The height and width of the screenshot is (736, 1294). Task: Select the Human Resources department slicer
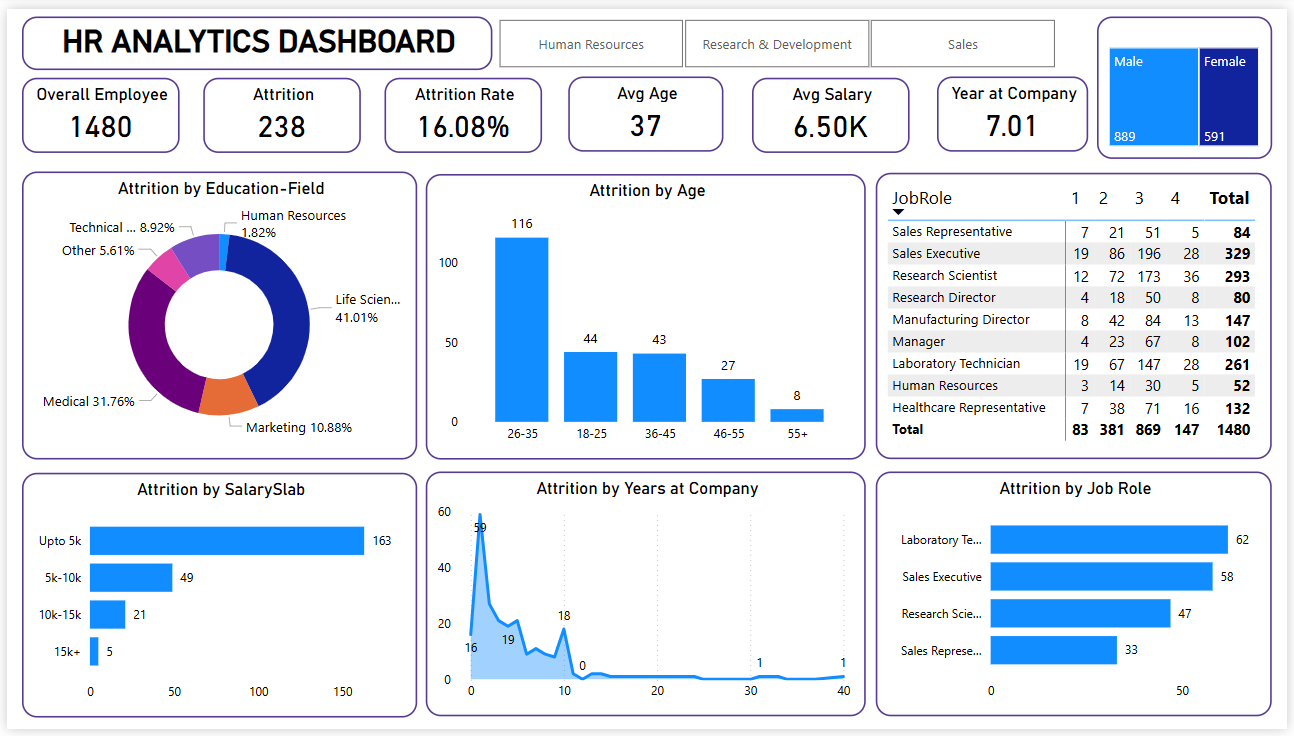click(x=591, y=44)
